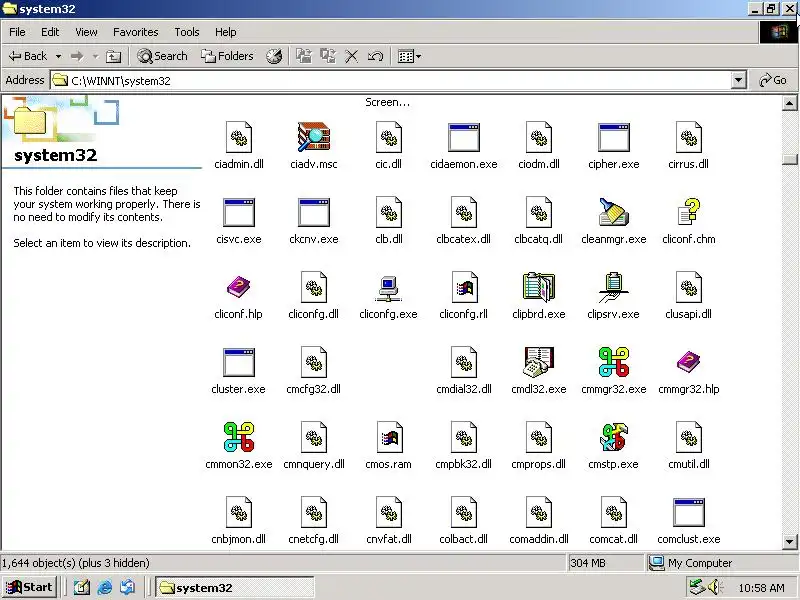Click the Delete toolbar icon
Viewport: 800px width, 600px height.
[x=351, y=56]
